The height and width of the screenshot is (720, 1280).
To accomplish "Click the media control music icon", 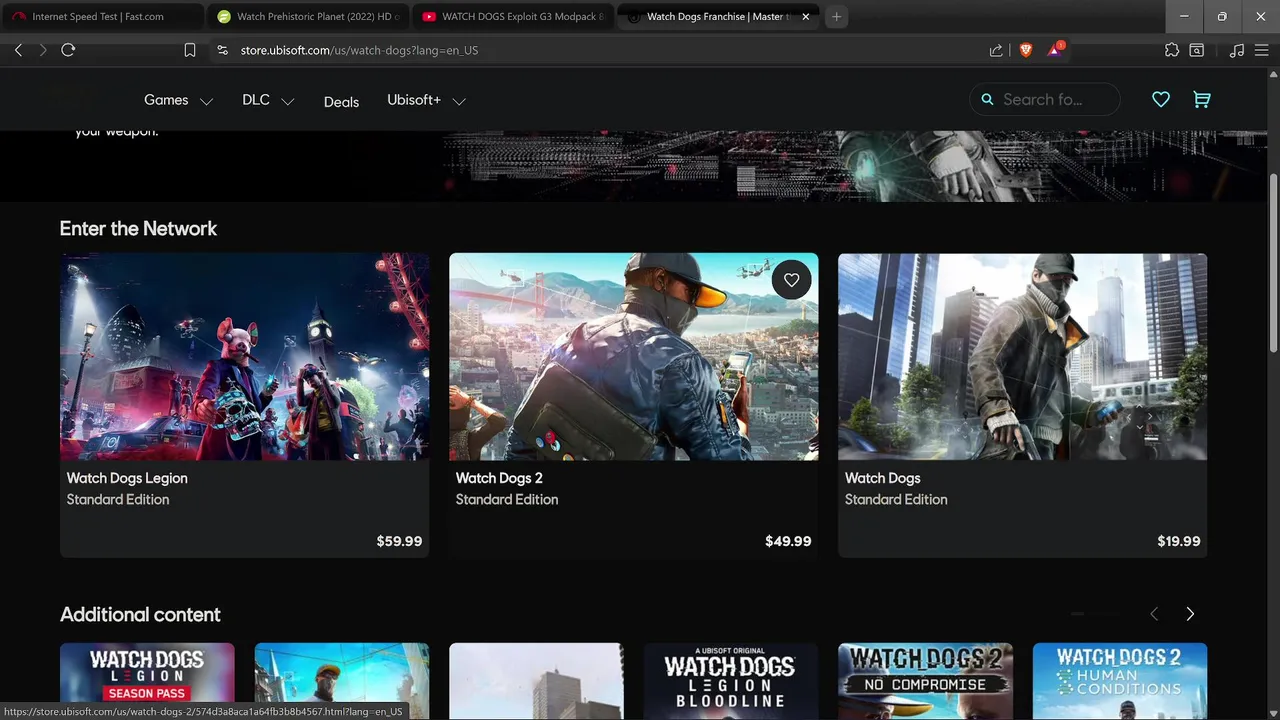I will (1237, 50).
